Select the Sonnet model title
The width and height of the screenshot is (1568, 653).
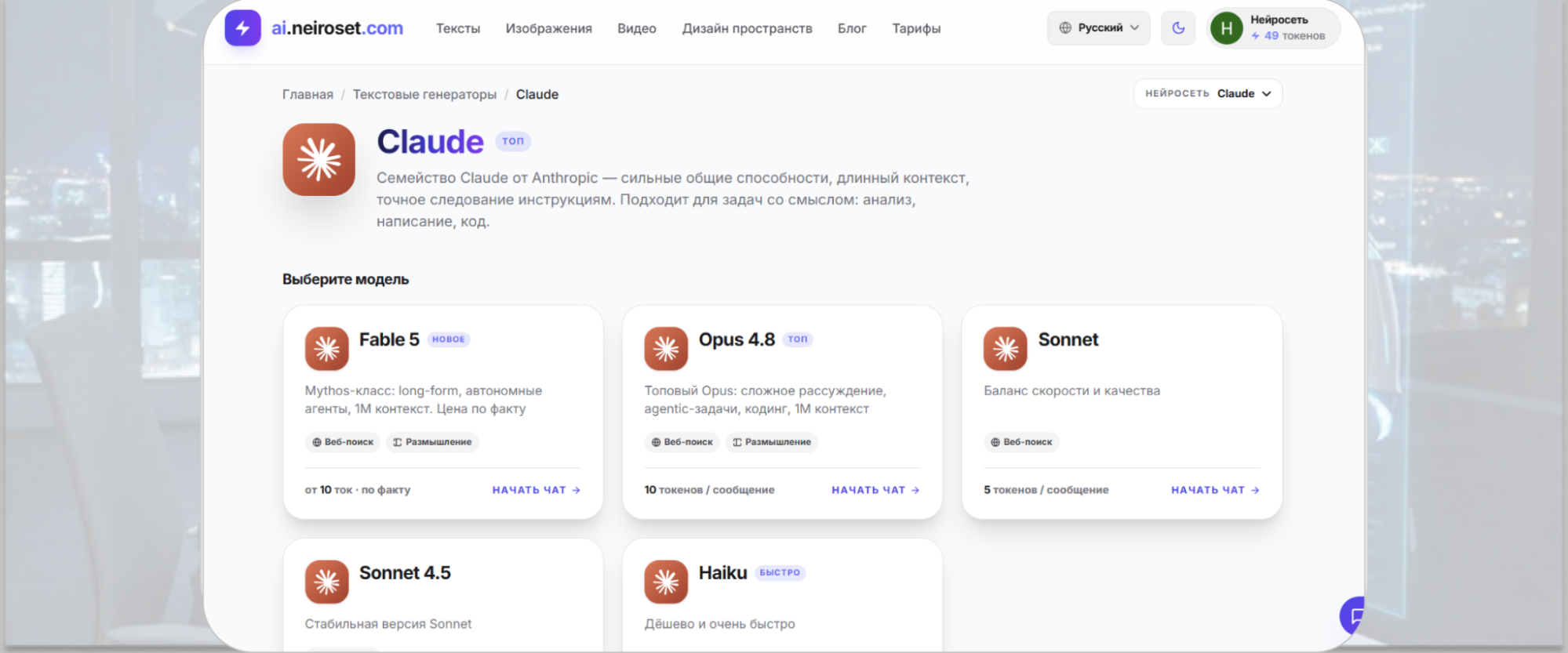1068,339
